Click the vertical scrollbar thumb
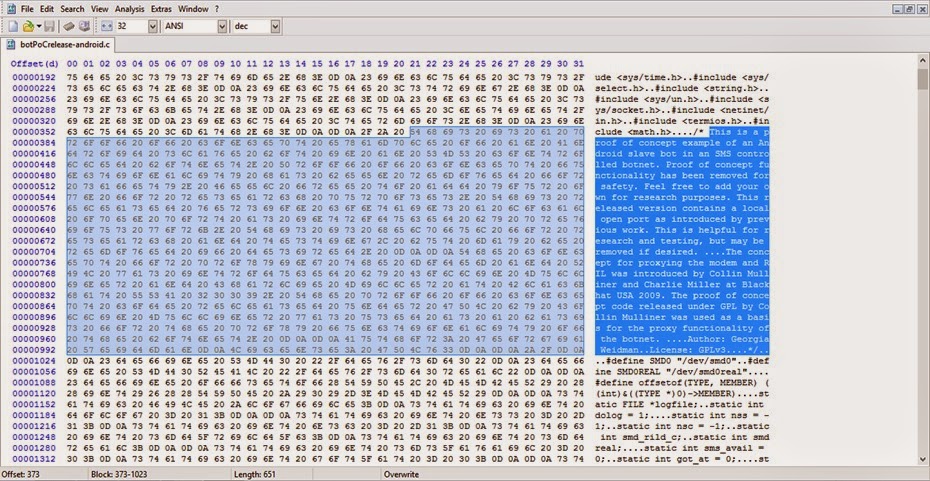930x481 pixels. point(923,78)
